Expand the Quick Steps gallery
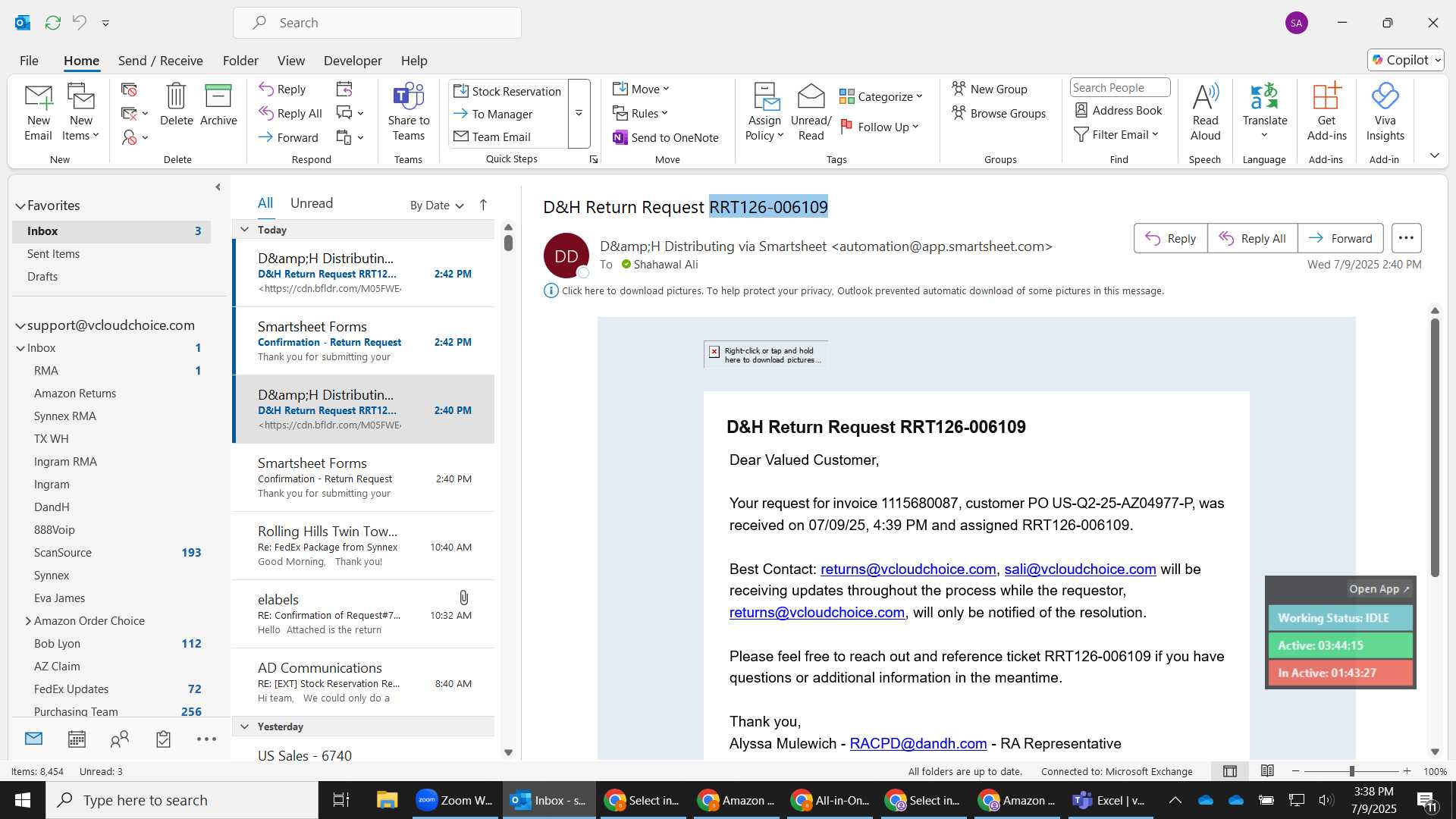The width and height of the screenshot is (1456, 819). (x=579, y=114)
